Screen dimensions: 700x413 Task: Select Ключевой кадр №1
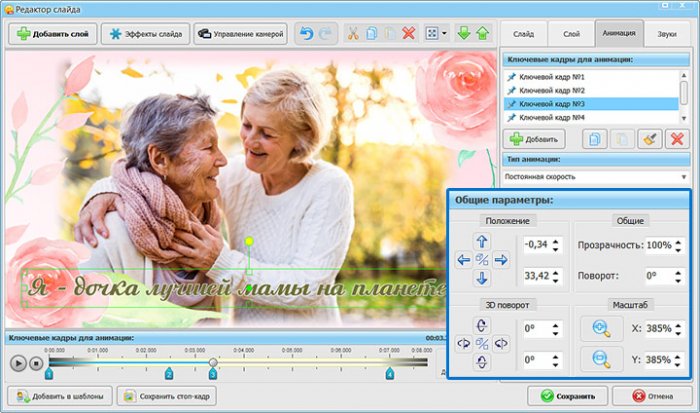591,77
